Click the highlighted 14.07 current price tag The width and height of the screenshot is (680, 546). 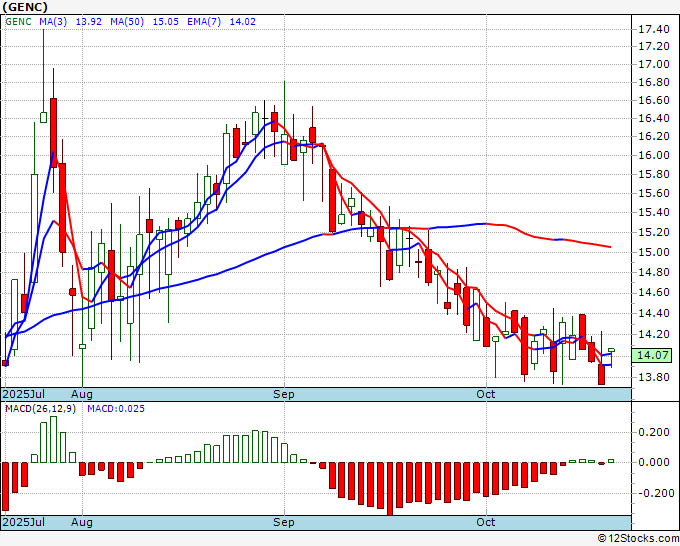(653, 355)
